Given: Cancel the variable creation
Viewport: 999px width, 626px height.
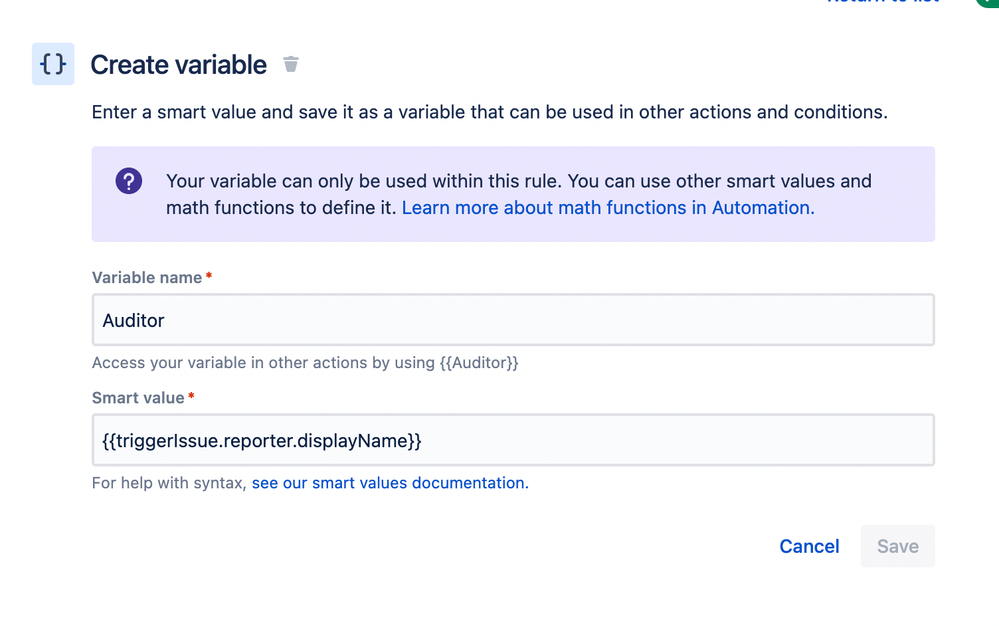Looking at the screenshot, I should (x=809, y=546).
